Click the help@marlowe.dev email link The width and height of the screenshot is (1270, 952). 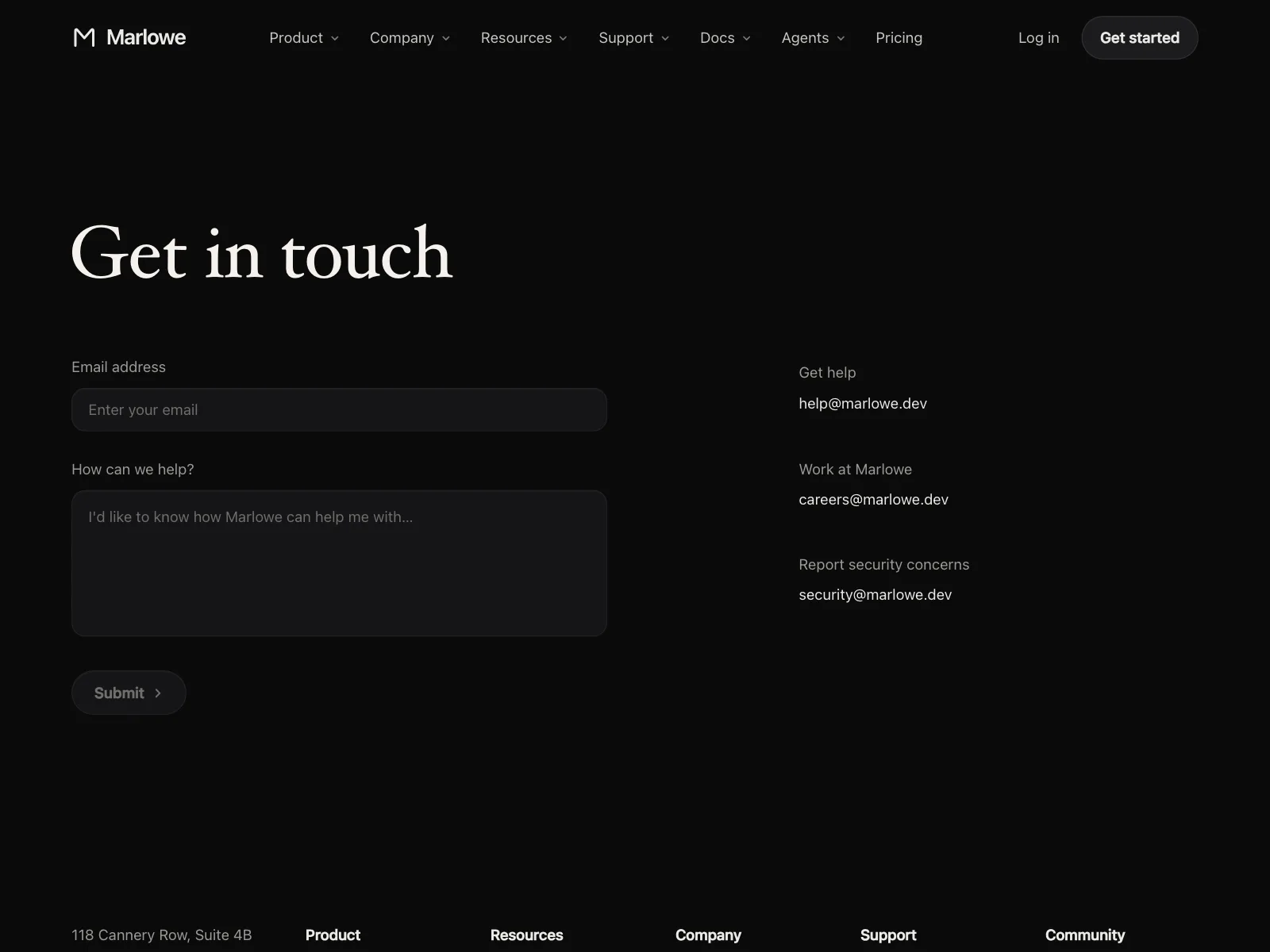(863, 403)
